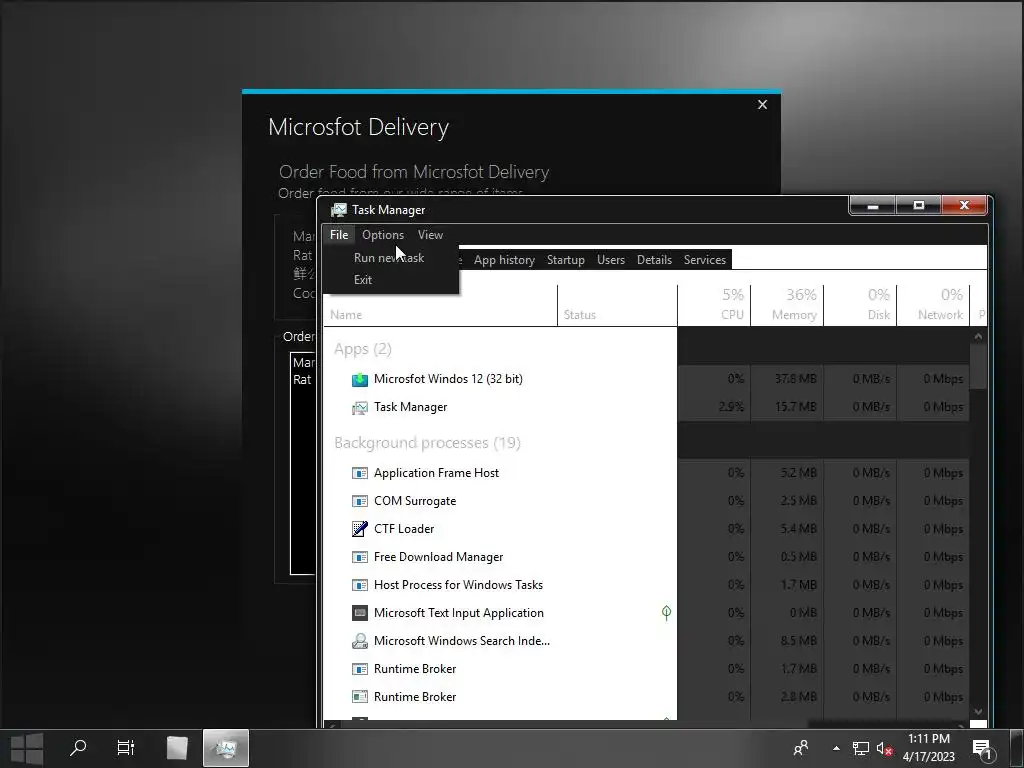Sort by the CPU column header
Screen dimensions: 1024x768
click(x=714, y=306)
